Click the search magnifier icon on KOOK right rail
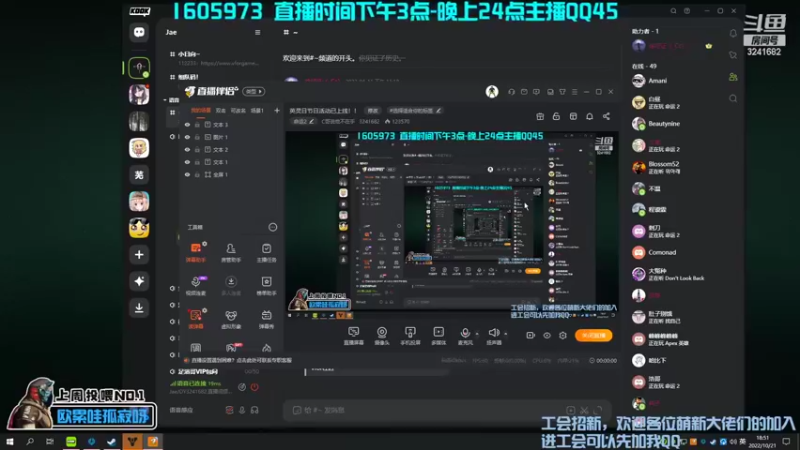Viewport: 800px width, 450px height. click(x=733, y=98)
